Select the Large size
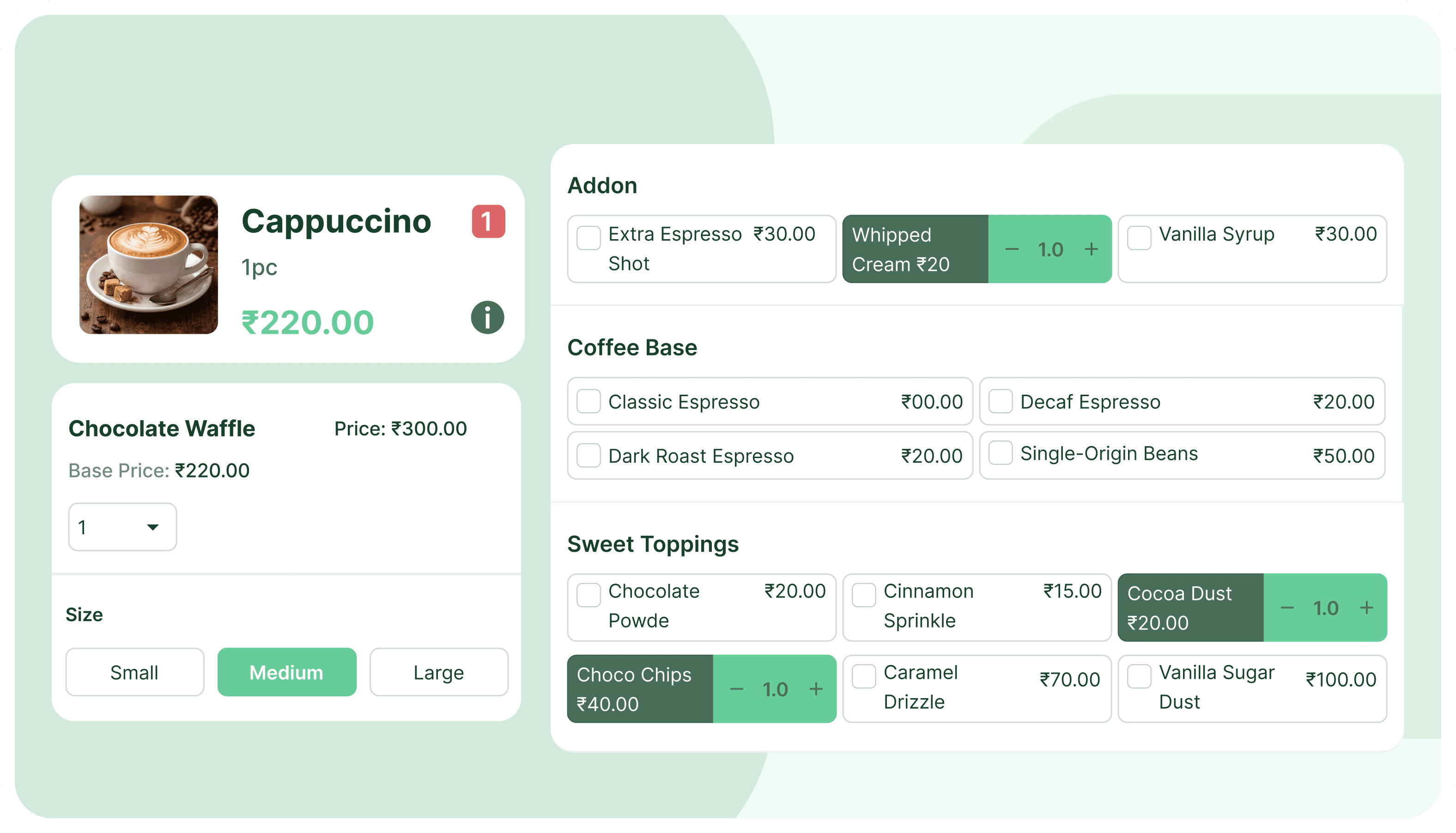Image resolution: width=1456 pixels, height=833 pixels. 438,672
